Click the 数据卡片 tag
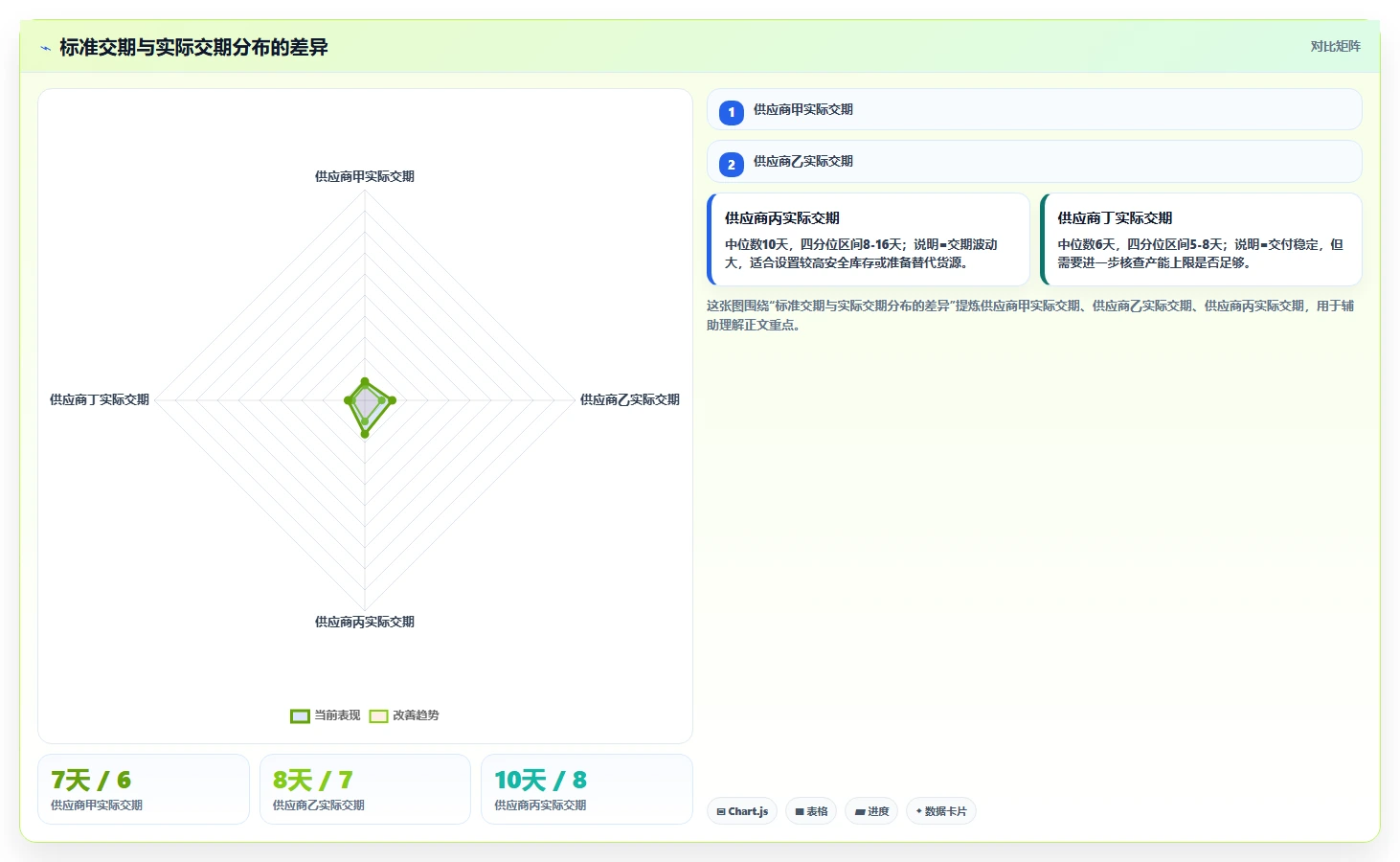 point(940,811)
